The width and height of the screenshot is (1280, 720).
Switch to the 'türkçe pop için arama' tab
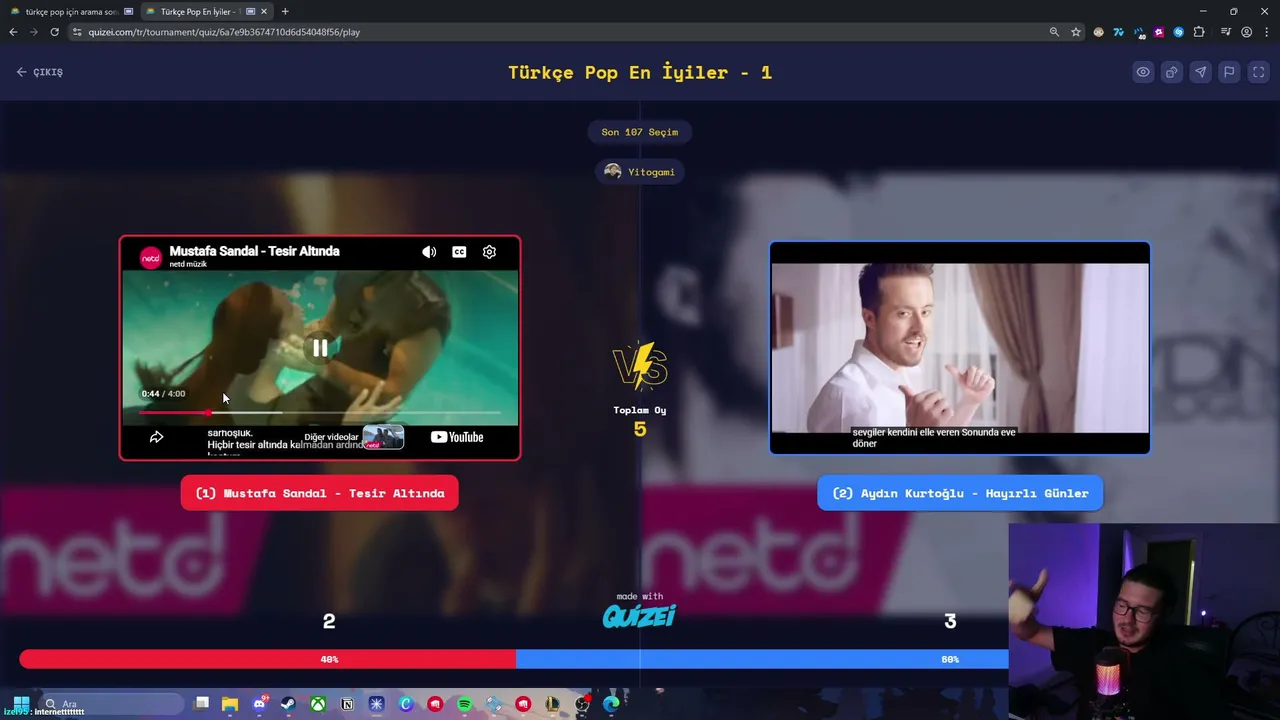[x=70, y=12]
